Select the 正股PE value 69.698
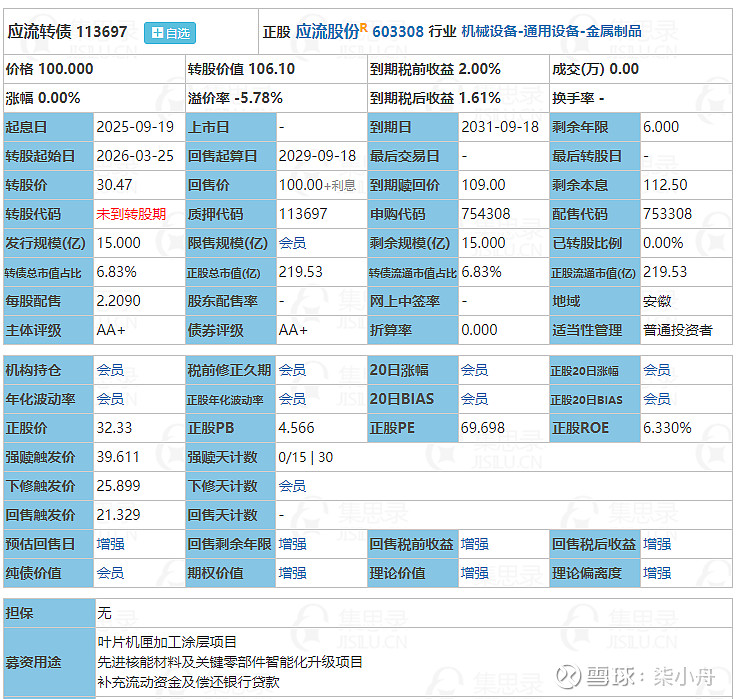The width and height of the screenshot is (737, 699). 483,428
